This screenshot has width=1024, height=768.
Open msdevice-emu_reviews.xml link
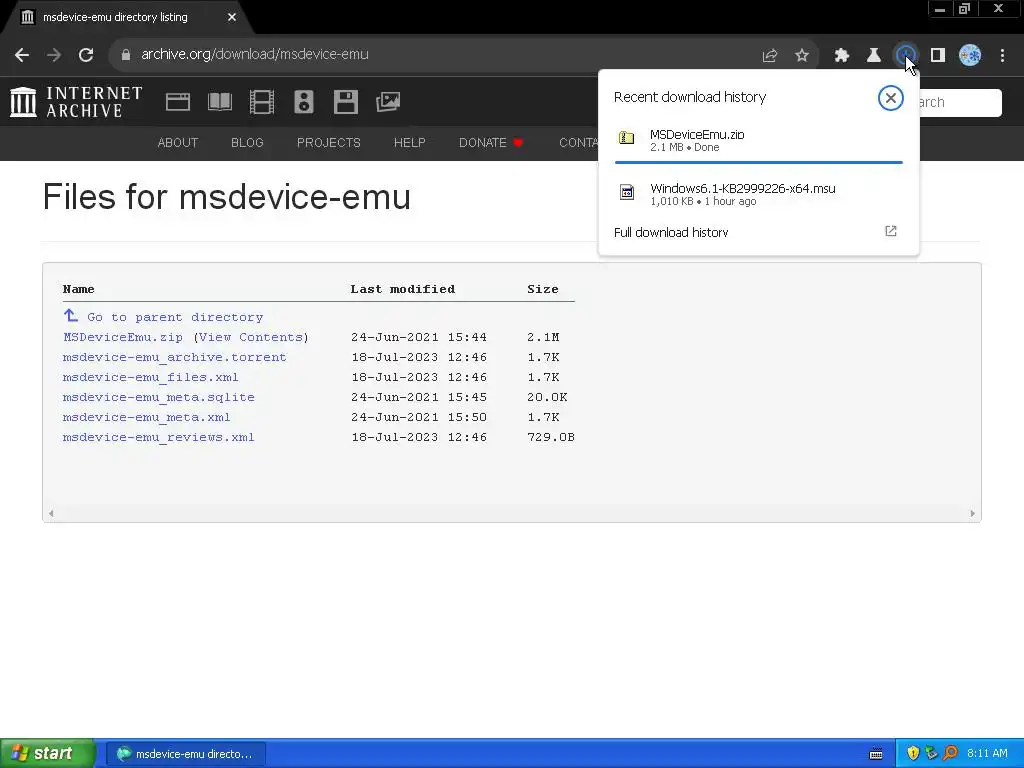[x=159, y=437]
